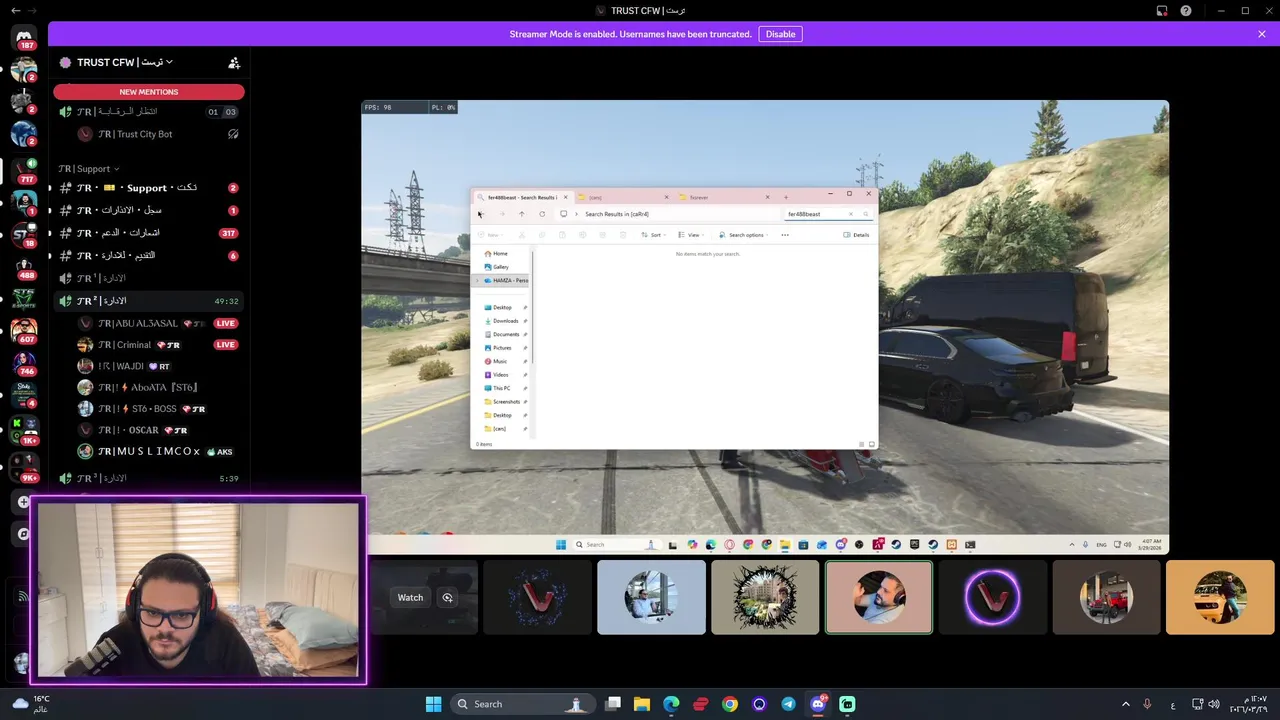Expand the HAMZA - Personal tree node
1280x720 pixels.
pyautogui.click(x=478, y=281)
